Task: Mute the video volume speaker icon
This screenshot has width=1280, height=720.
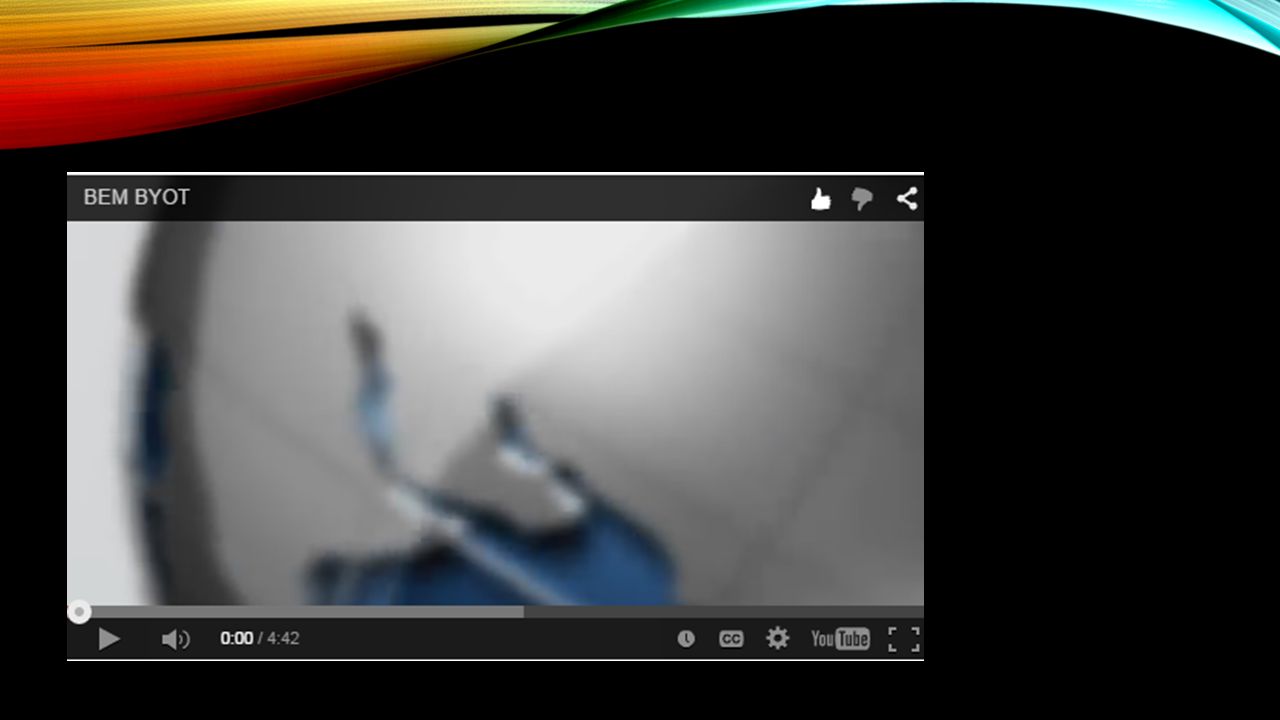Action: (x=175, y=639)
